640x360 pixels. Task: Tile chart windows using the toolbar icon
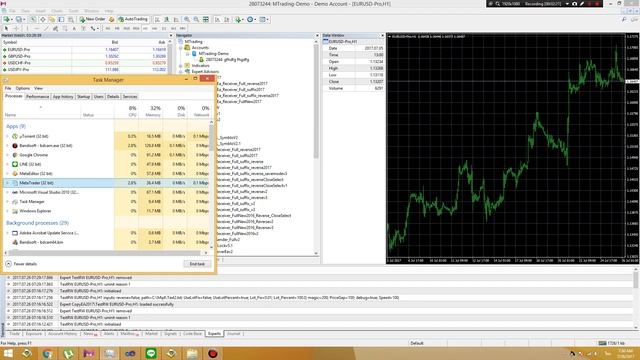(x=206, y=19)
